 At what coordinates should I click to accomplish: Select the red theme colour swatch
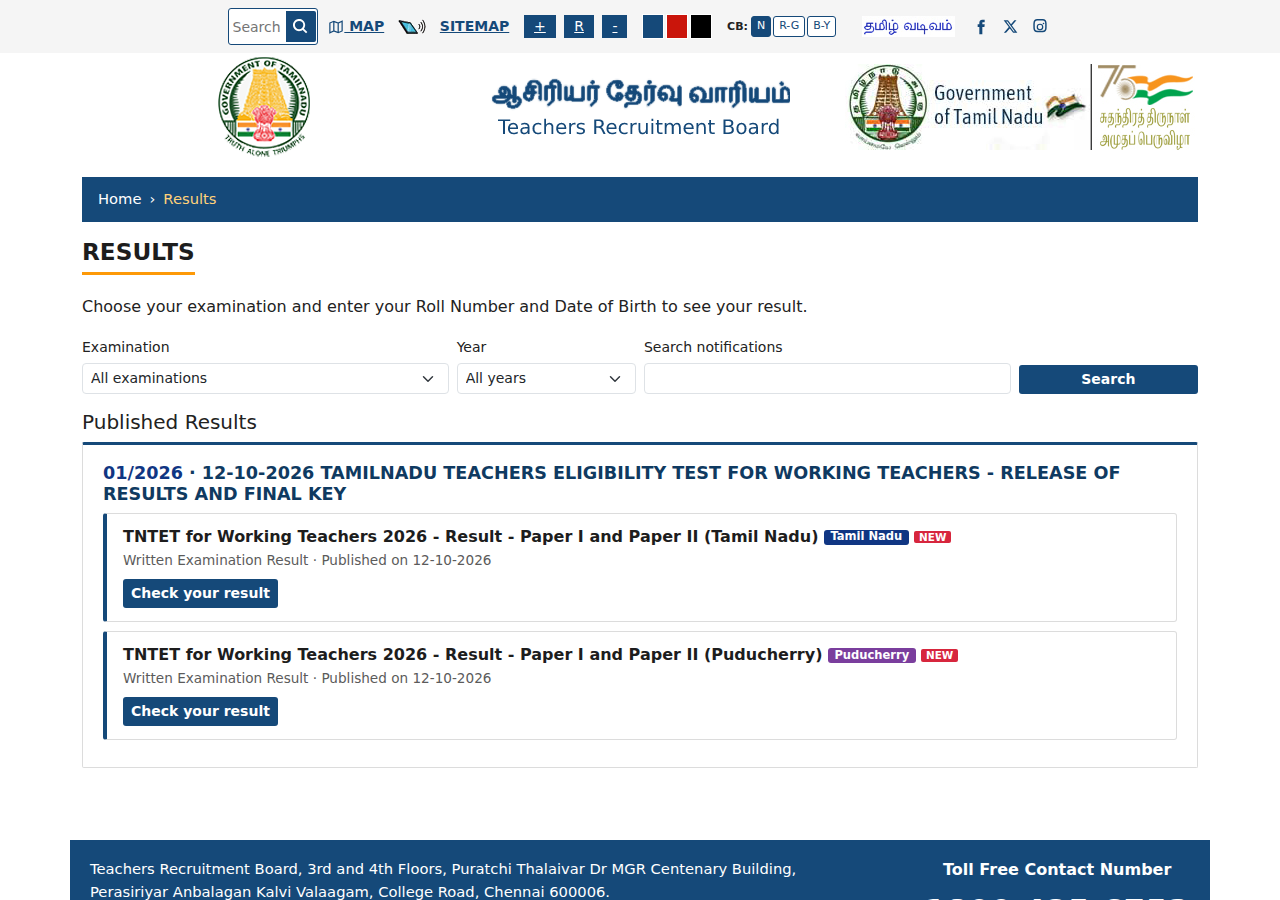pyautogui.click(x=677, y=27)
